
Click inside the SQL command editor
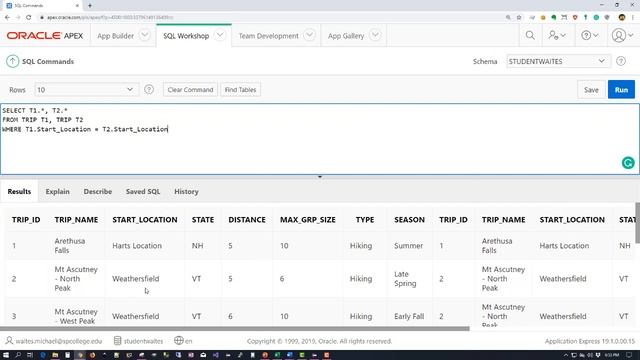click(x=320, y=139)
